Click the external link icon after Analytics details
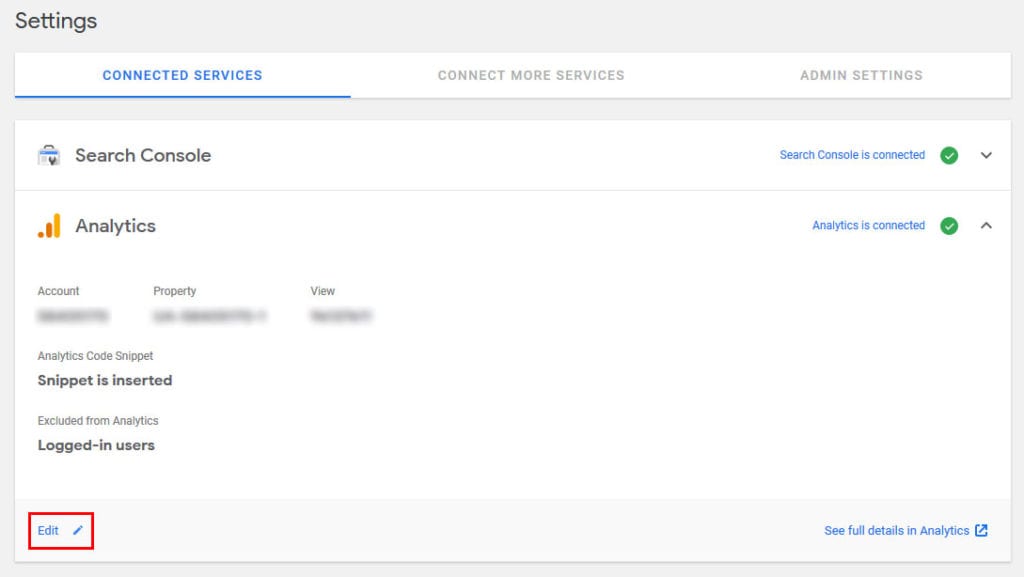The height and width of the screenshot is (577, 1024). click(979, 531)
